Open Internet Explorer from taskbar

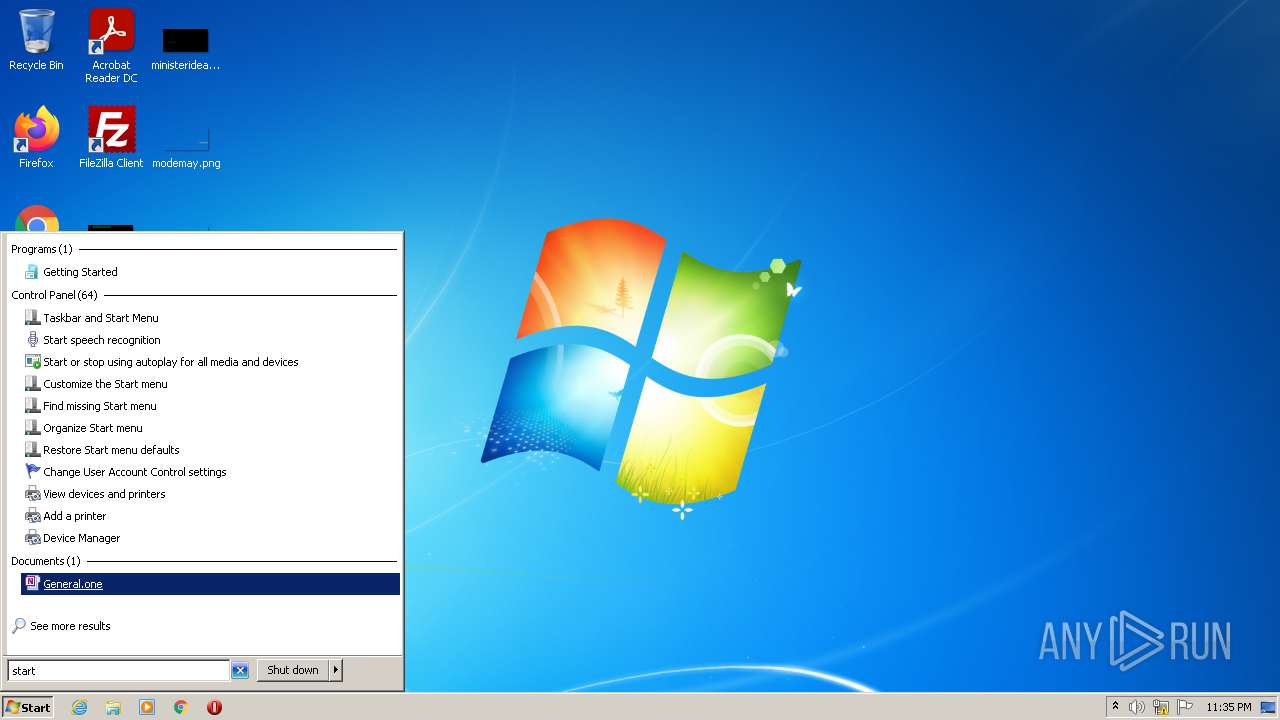point(79,707)
